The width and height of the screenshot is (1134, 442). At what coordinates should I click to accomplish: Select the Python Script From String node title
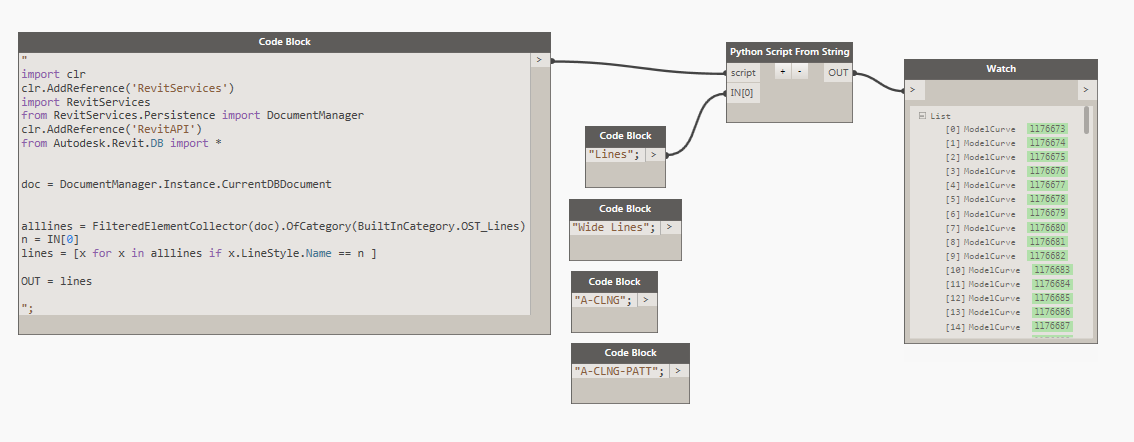pyautogui.click(x=789, y=51)
